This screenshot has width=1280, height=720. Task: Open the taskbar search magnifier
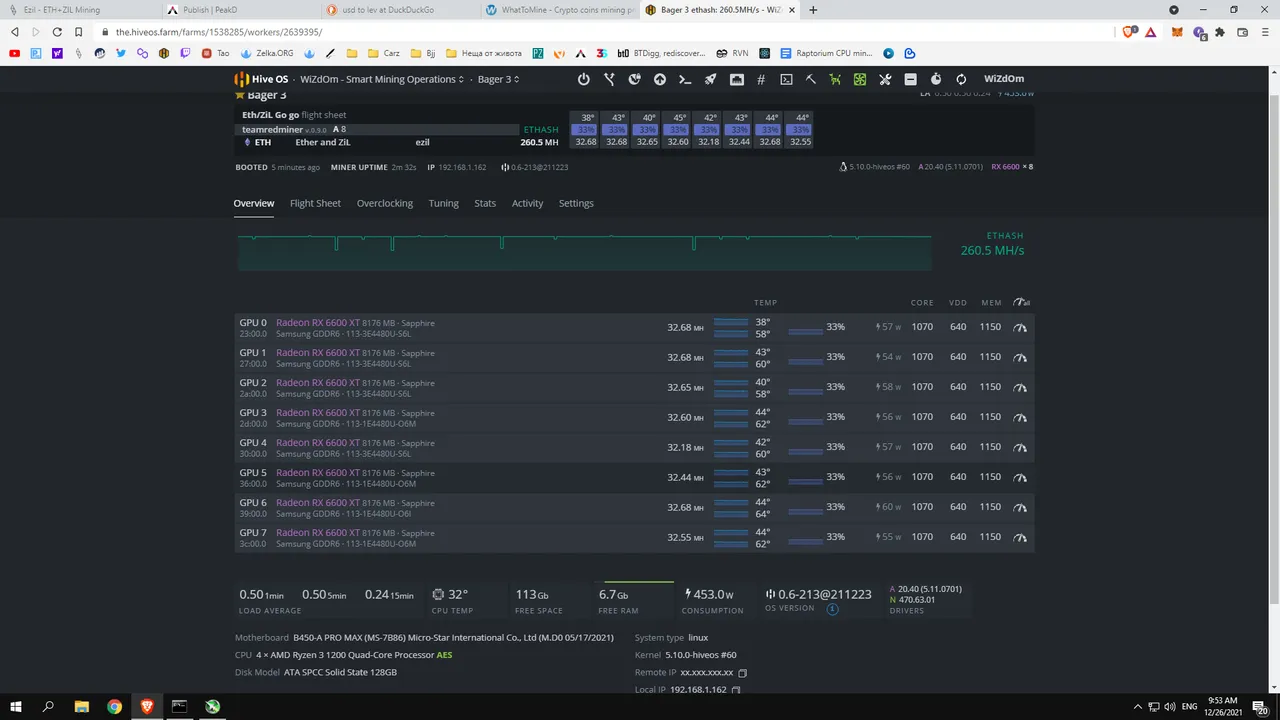(48, 706)
